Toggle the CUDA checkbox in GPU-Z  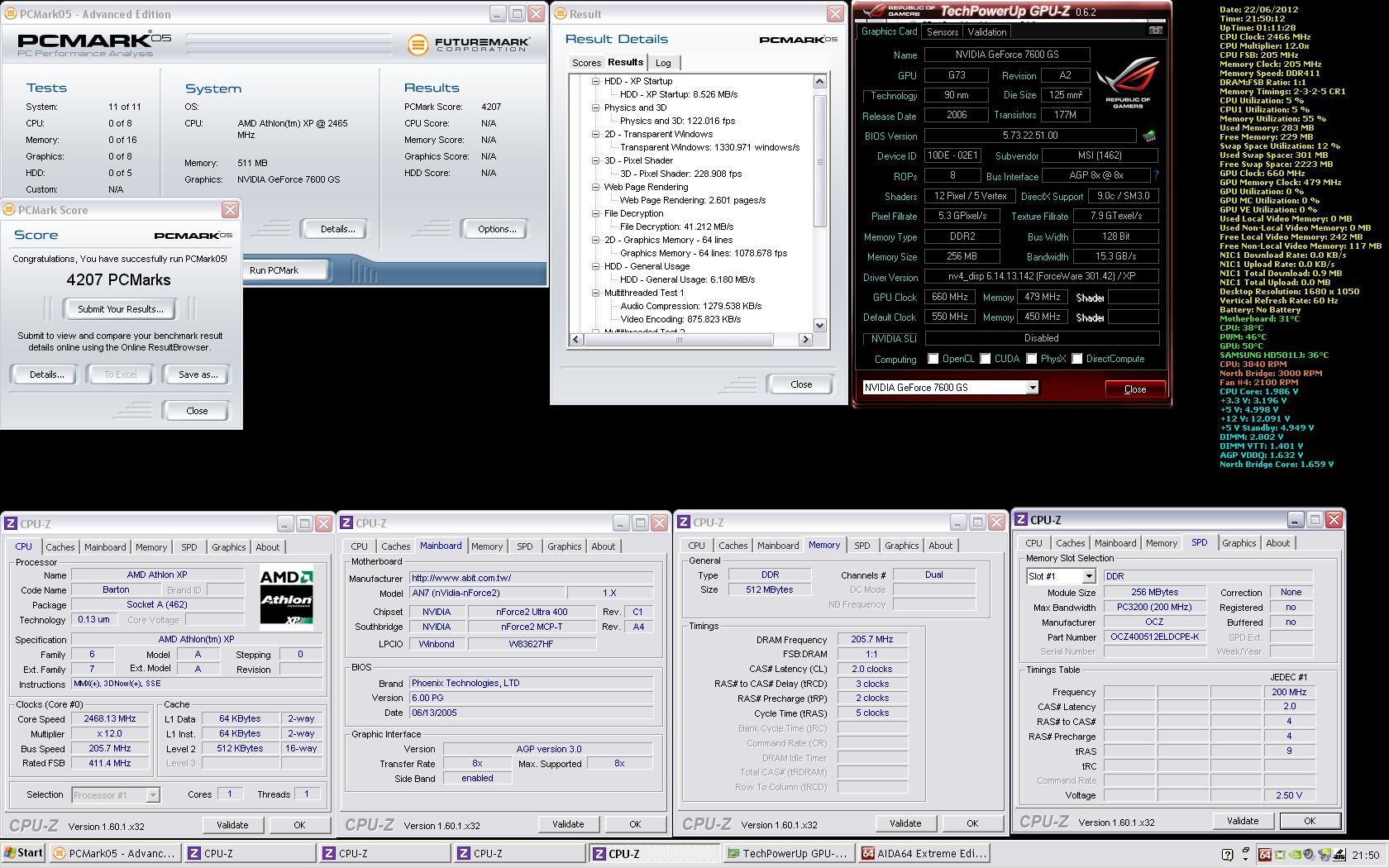pyautogui.click(x=986, y=359)
